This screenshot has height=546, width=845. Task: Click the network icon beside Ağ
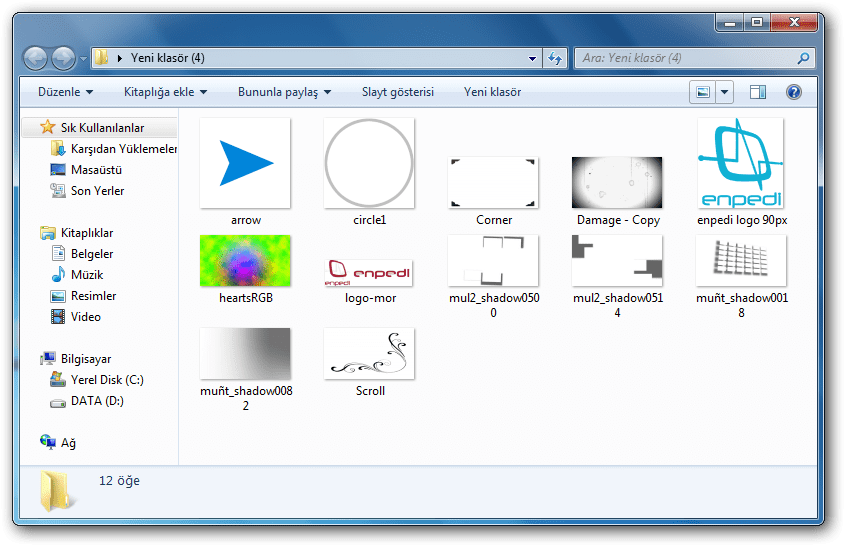[48, 443]
